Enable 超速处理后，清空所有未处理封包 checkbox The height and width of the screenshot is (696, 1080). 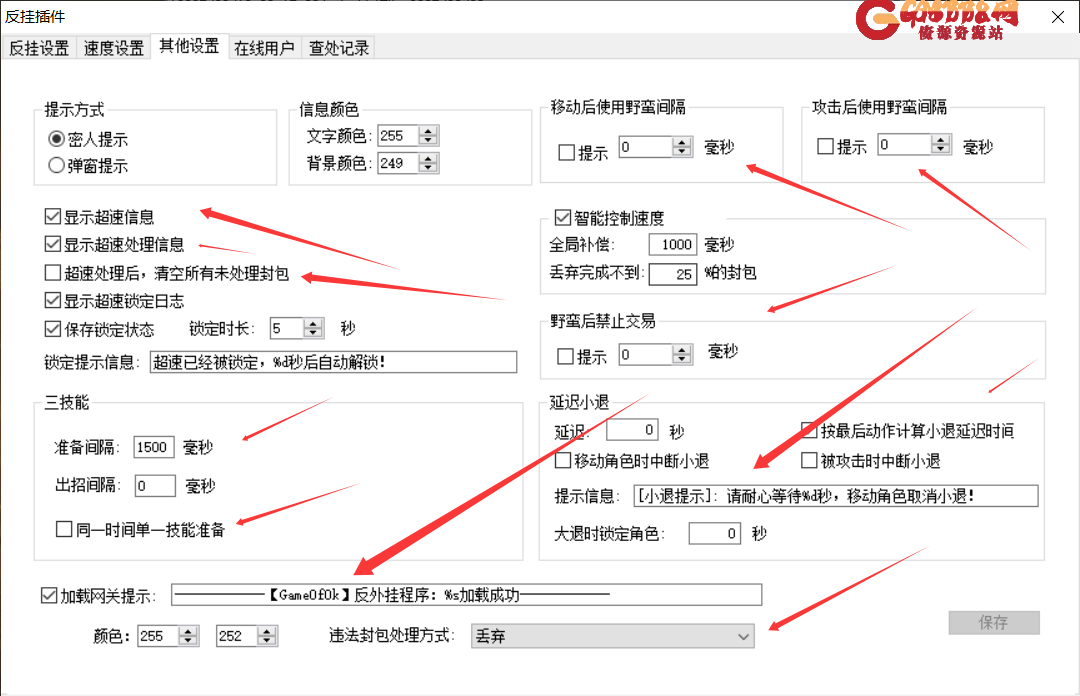[53, 273]
